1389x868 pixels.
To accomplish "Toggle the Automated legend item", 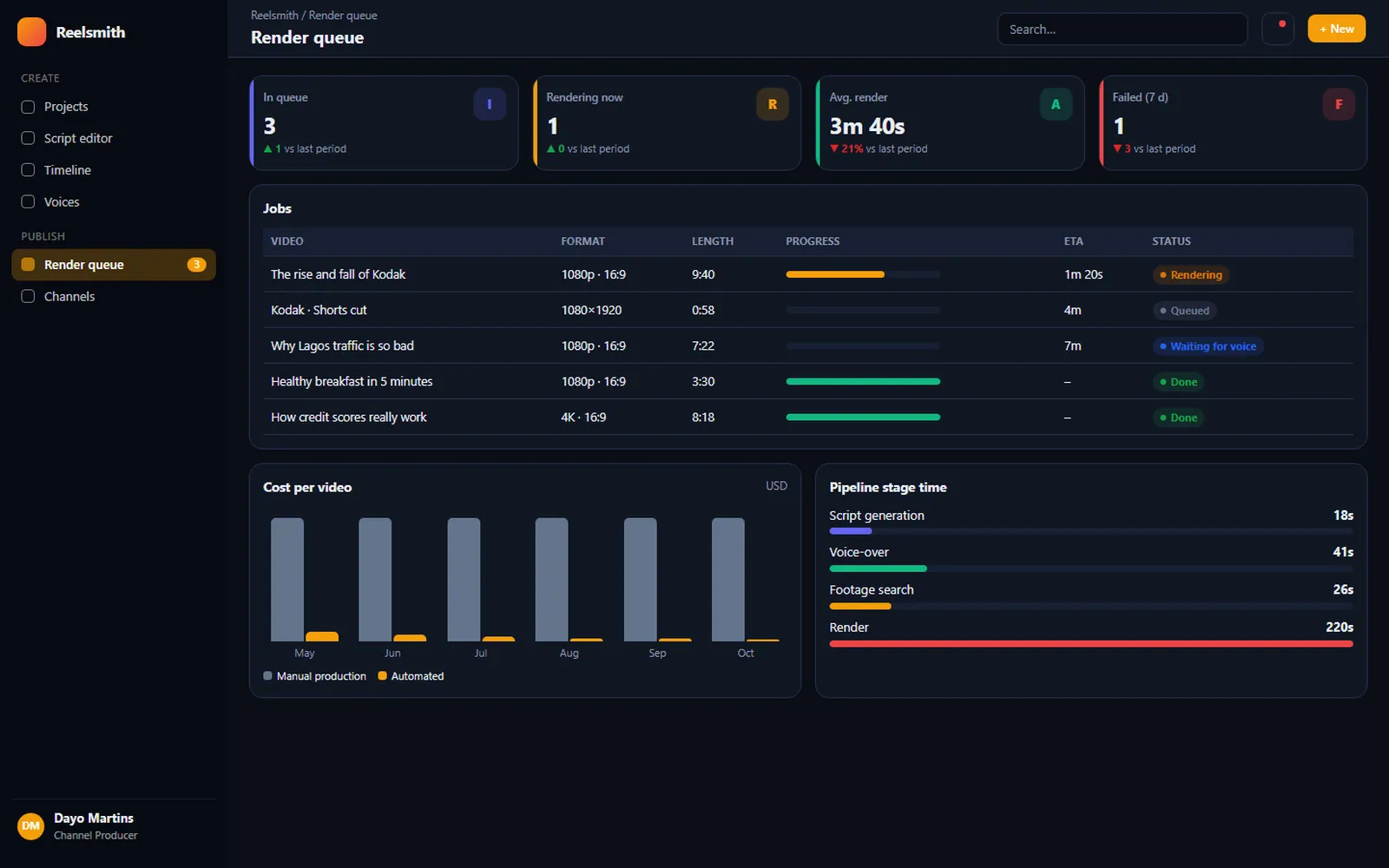I will 411,676.
